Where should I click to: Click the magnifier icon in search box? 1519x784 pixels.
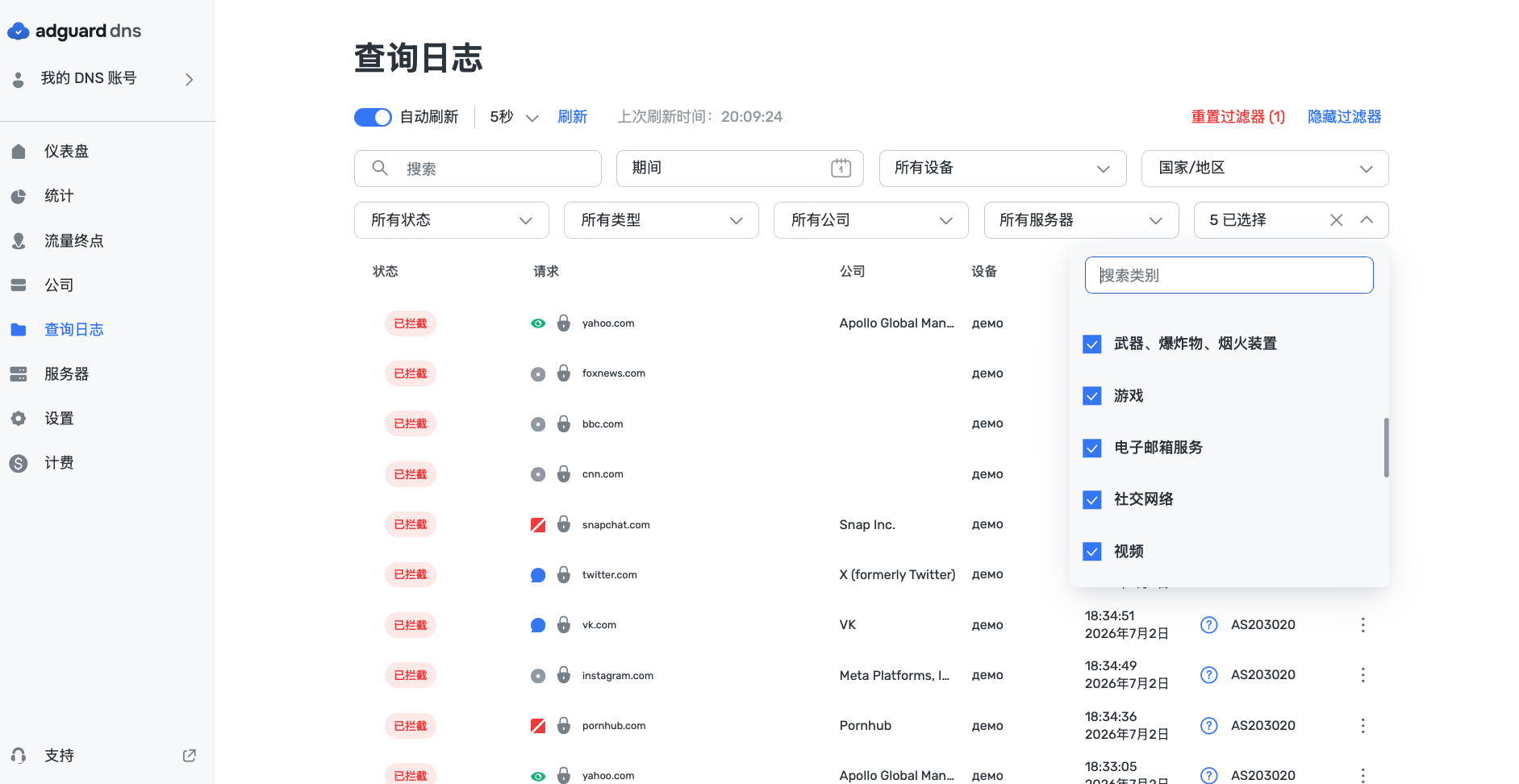(380, 168)
